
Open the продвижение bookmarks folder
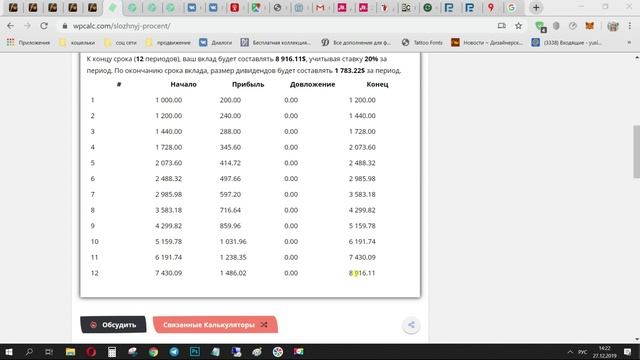(168, 42)
